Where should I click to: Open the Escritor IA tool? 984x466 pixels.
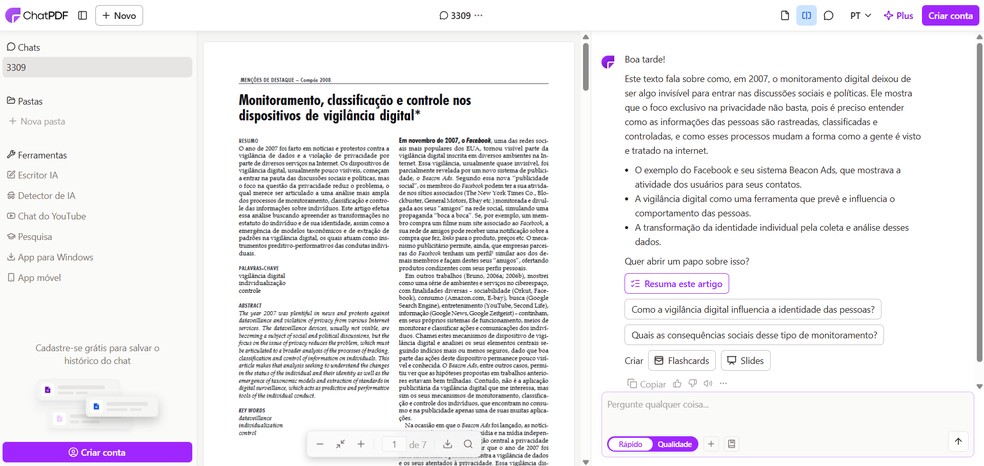click(32, 176)
